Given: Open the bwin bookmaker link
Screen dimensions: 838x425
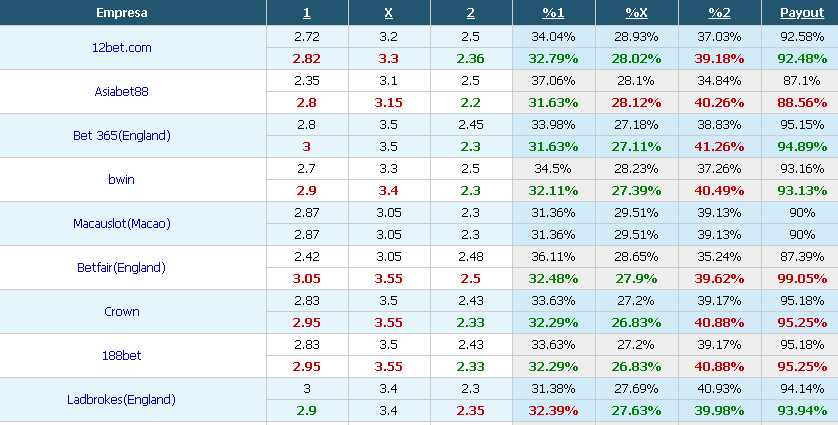Looking at the screenshot, I should pos(121,180).
